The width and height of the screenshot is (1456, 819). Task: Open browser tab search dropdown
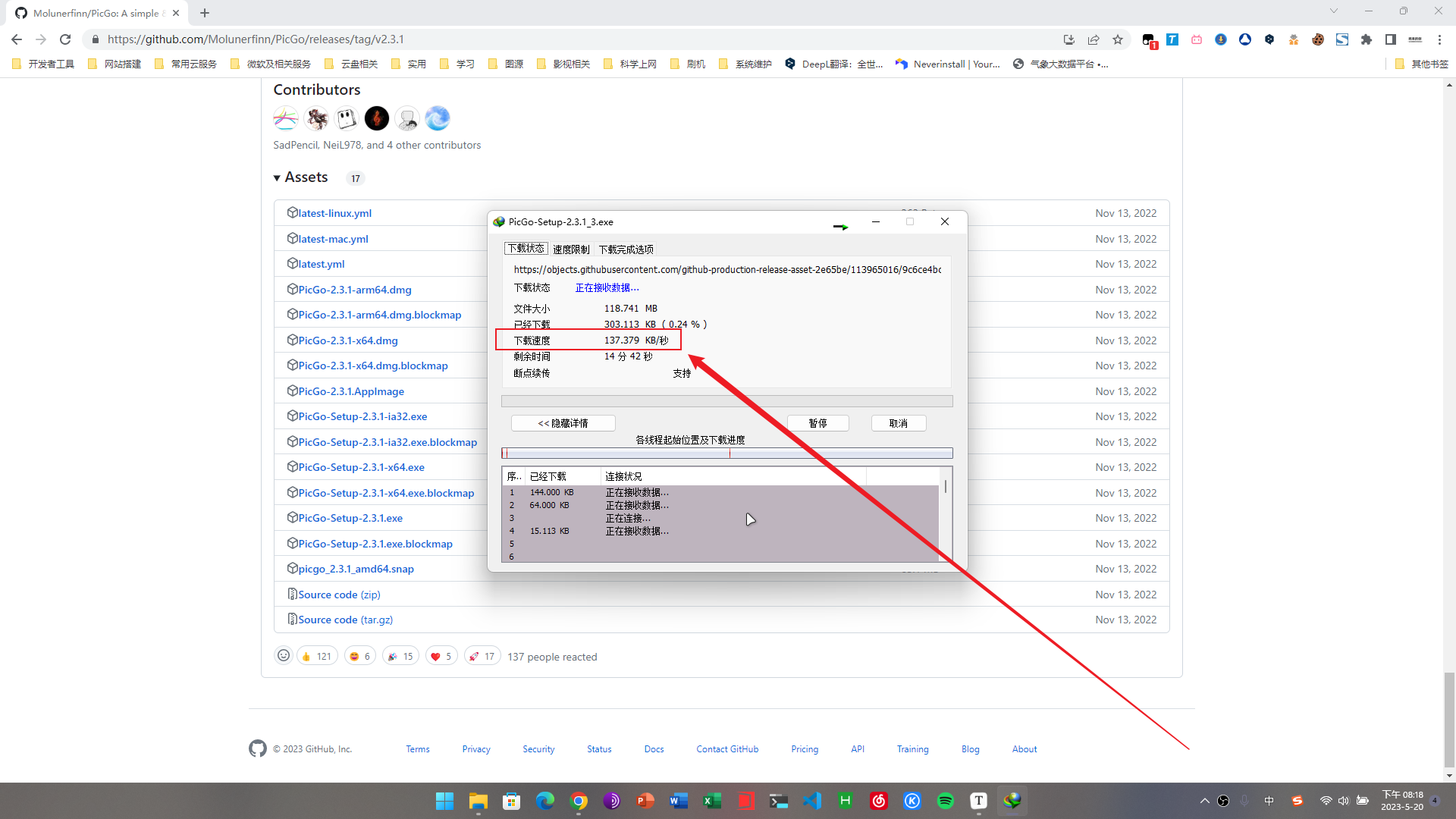click(x=1334, y=11)
